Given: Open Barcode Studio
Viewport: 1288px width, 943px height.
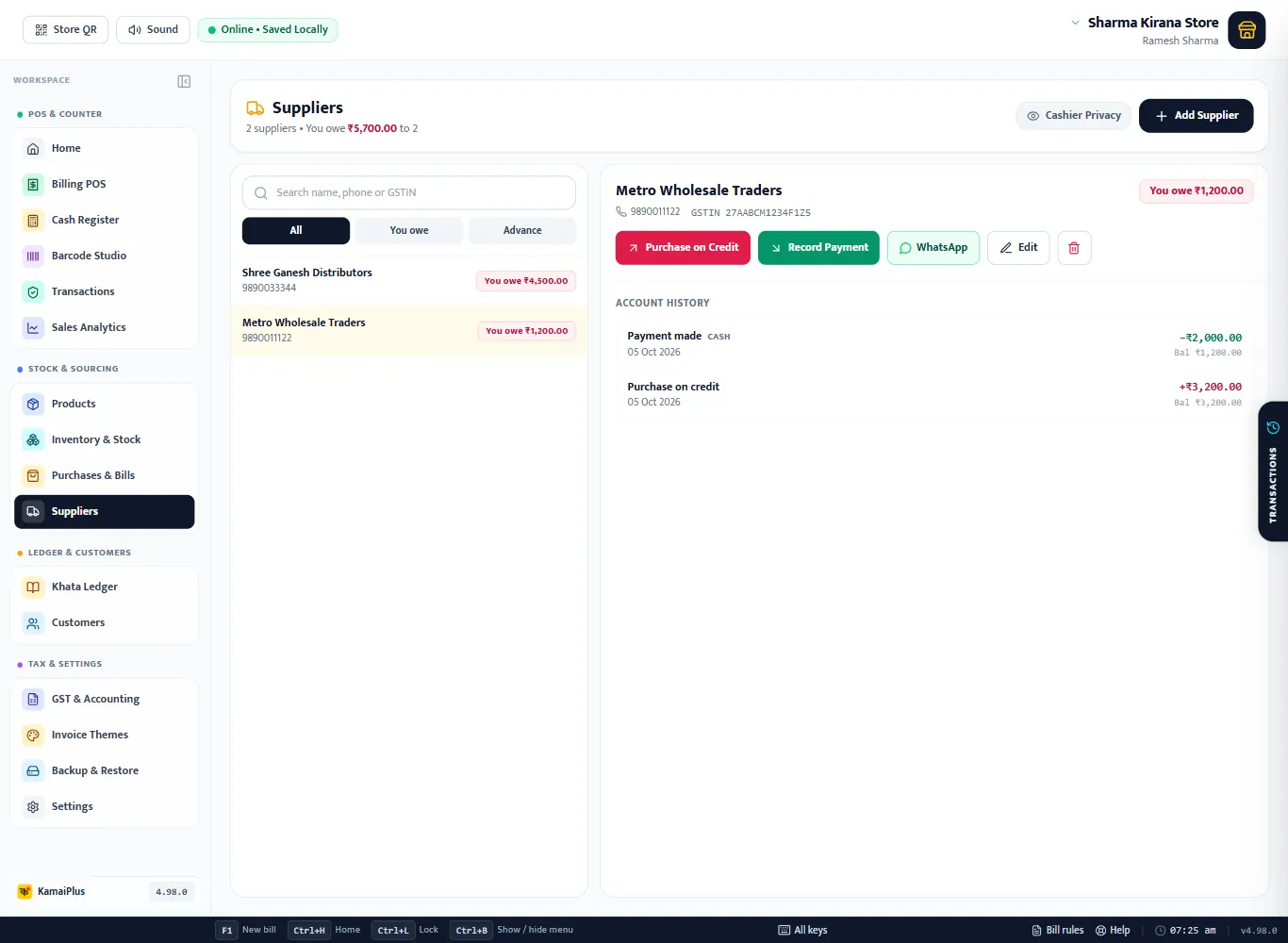Looking at the screenshot, I should pos(104,256).
